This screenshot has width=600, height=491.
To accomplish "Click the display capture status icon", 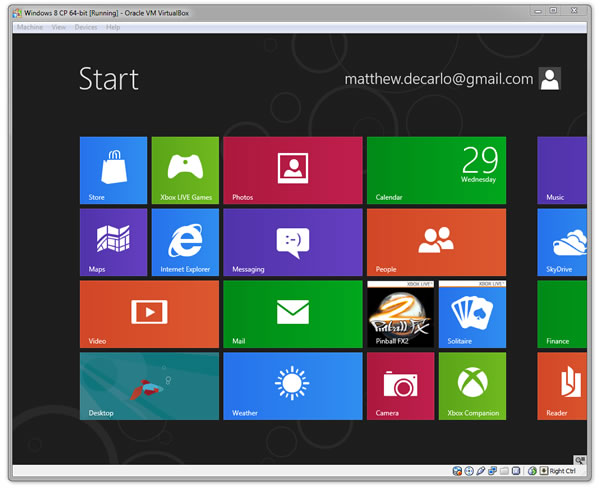I will coord(516,471).
